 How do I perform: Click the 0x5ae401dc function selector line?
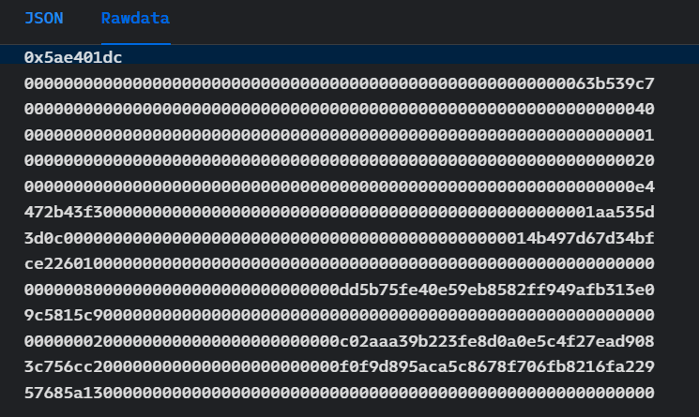[x=73, y=58]
